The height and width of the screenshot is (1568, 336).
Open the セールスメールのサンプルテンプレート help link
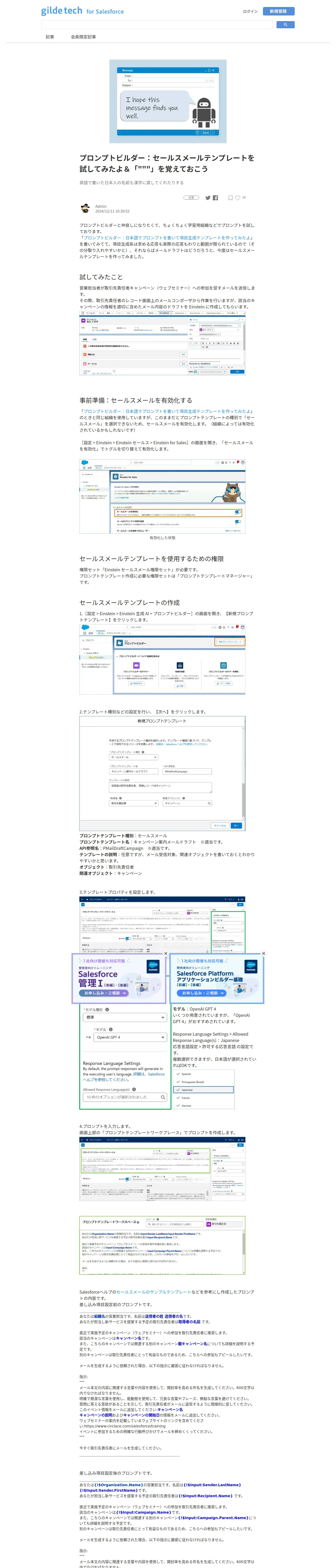click(x=154, y=1292)
